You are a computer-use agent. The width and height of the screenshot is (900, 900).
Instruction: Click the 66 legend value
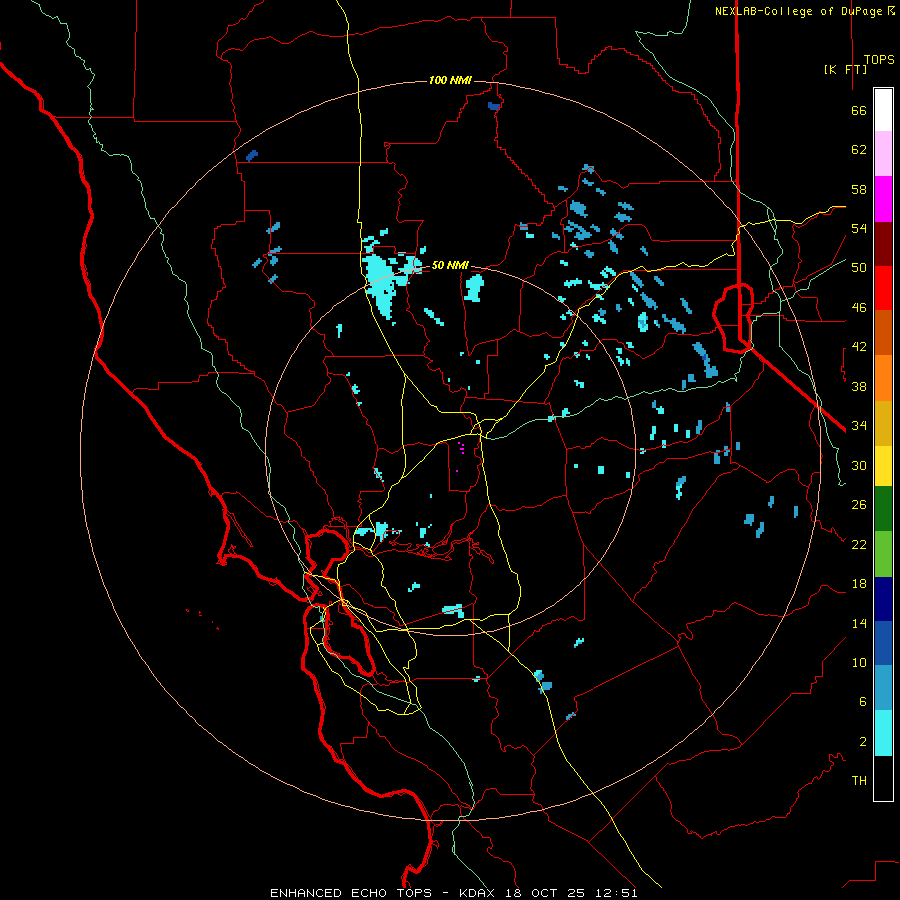(859, 110)
